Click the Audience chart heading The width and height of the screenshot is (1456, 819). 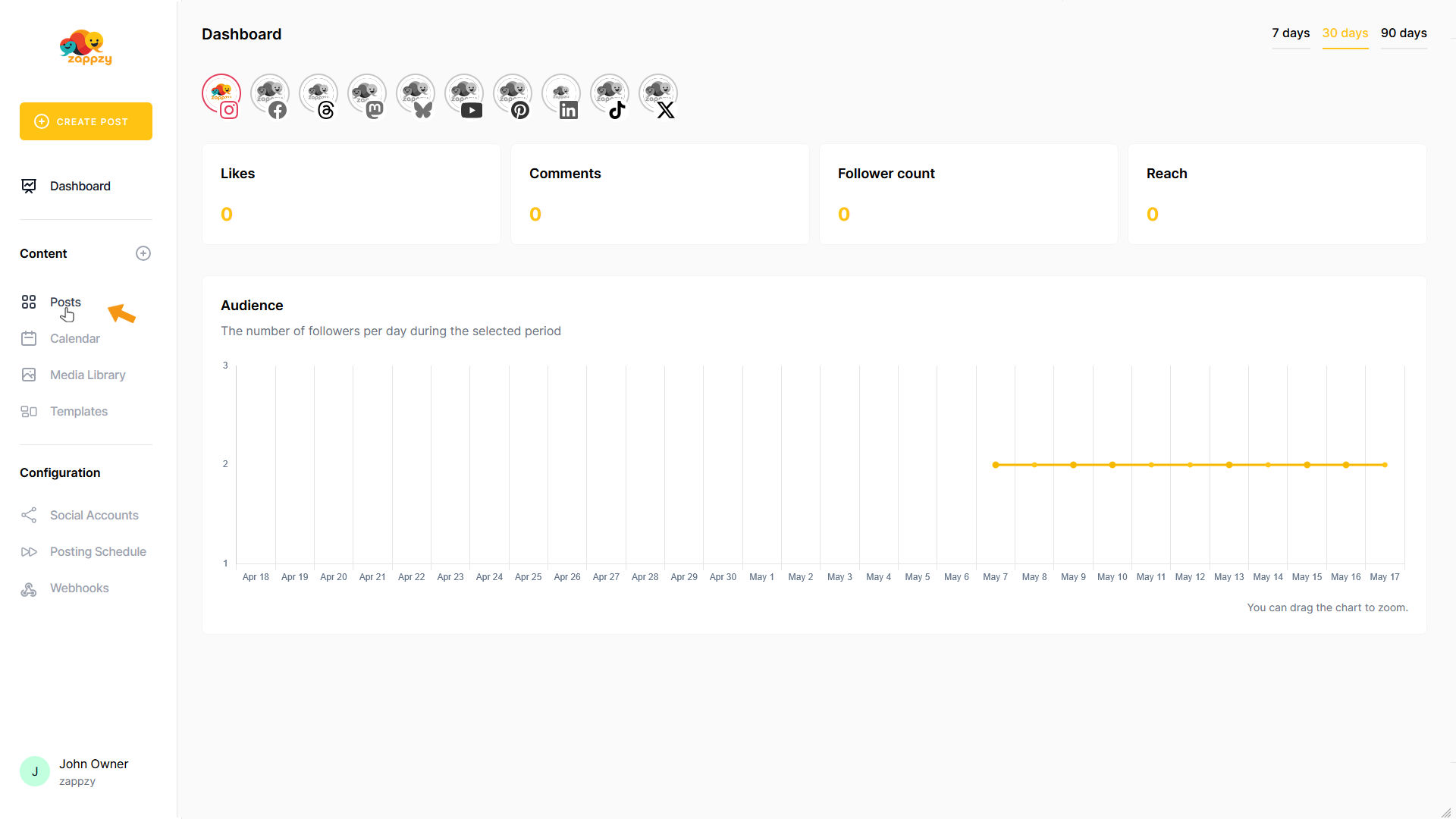(x=252, y=306)
